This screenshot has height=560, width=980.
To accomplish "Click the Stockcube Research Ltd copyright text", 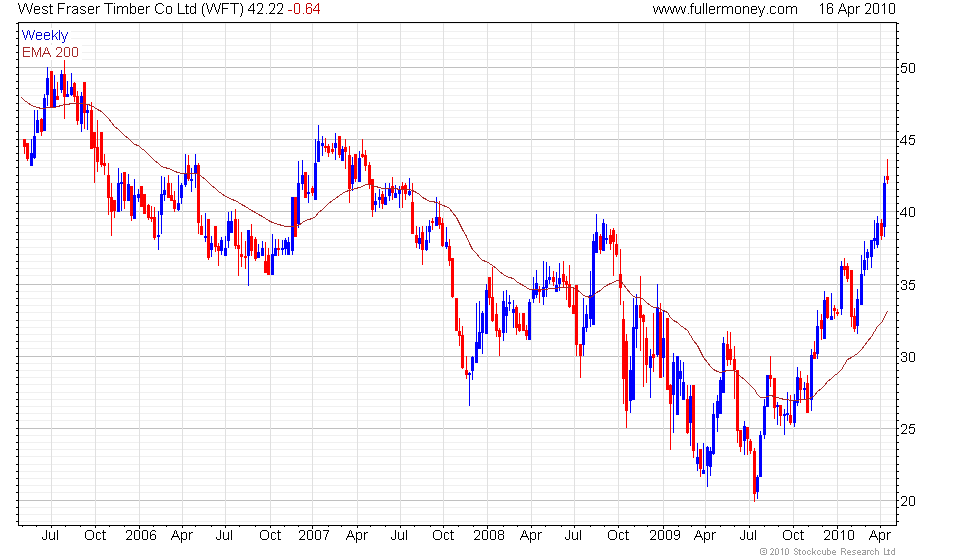I will pyautogui.click(x=828, y=552).
